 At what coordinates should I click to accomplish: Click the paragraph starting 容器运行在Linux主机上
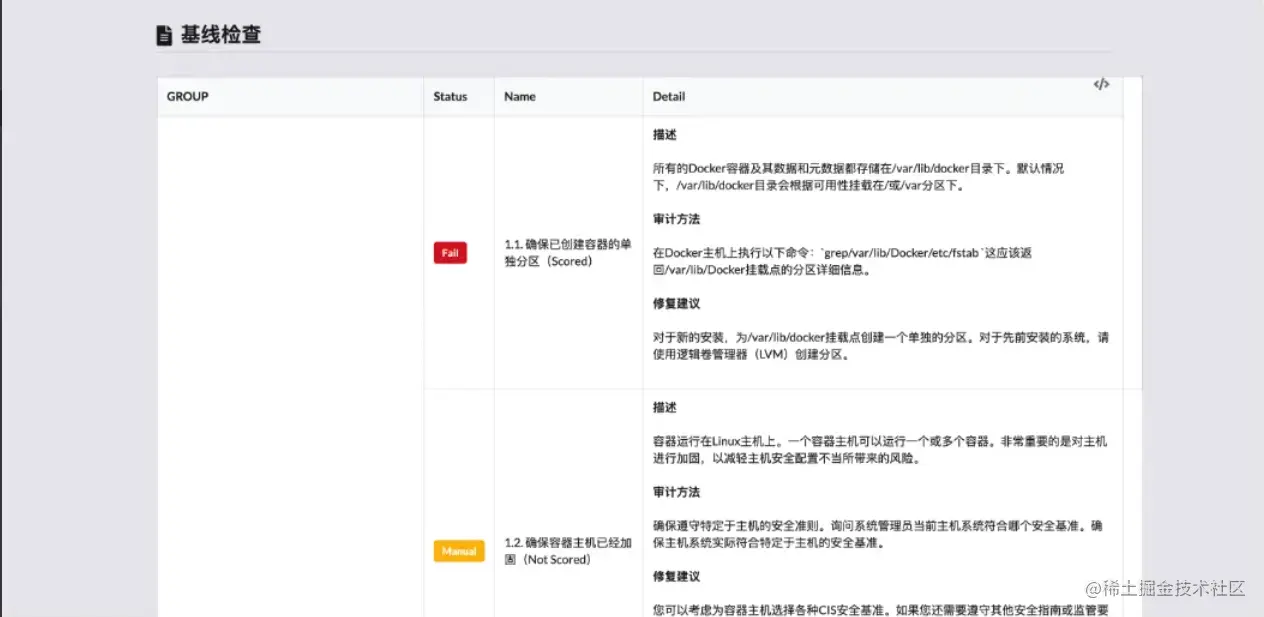click(880, 449)
